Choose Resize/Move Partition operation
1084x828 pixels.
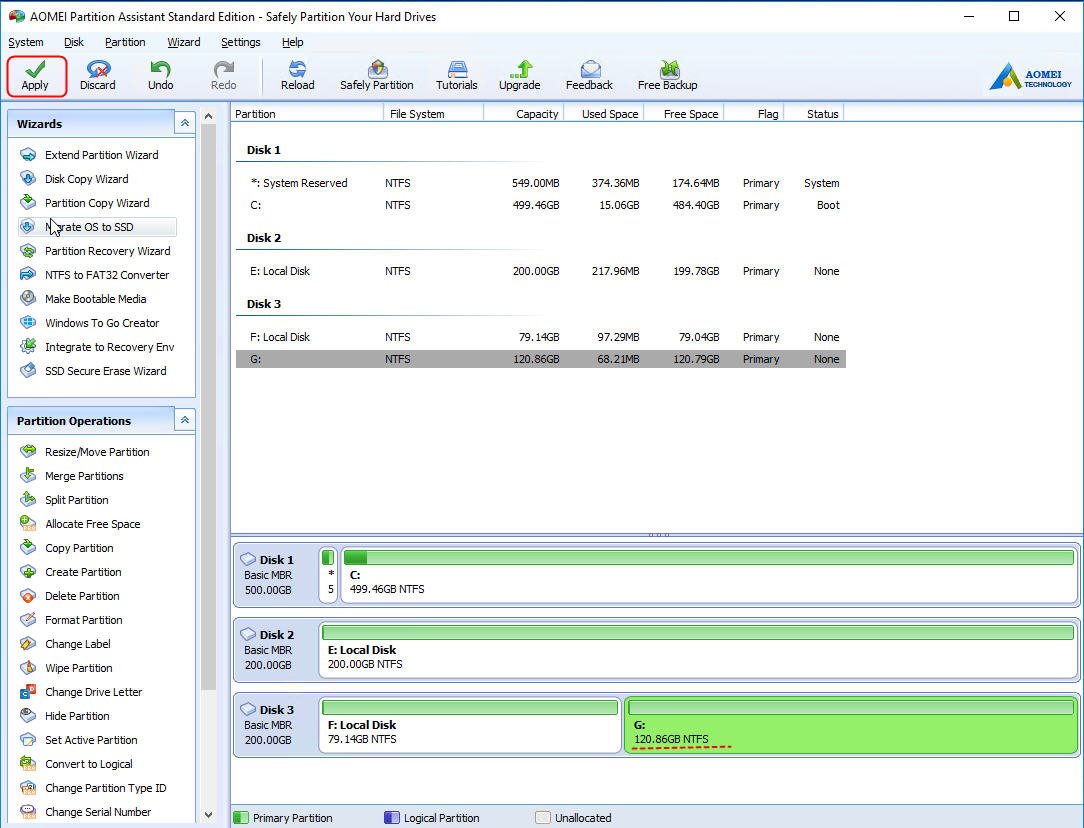(x=97, y=452)
